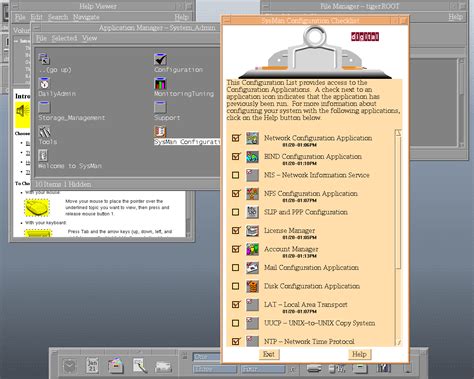The height and width of the screenshot is (379, 474).
Task: Launch the BIND Configuration Application icon
Action: pos(252,157)
